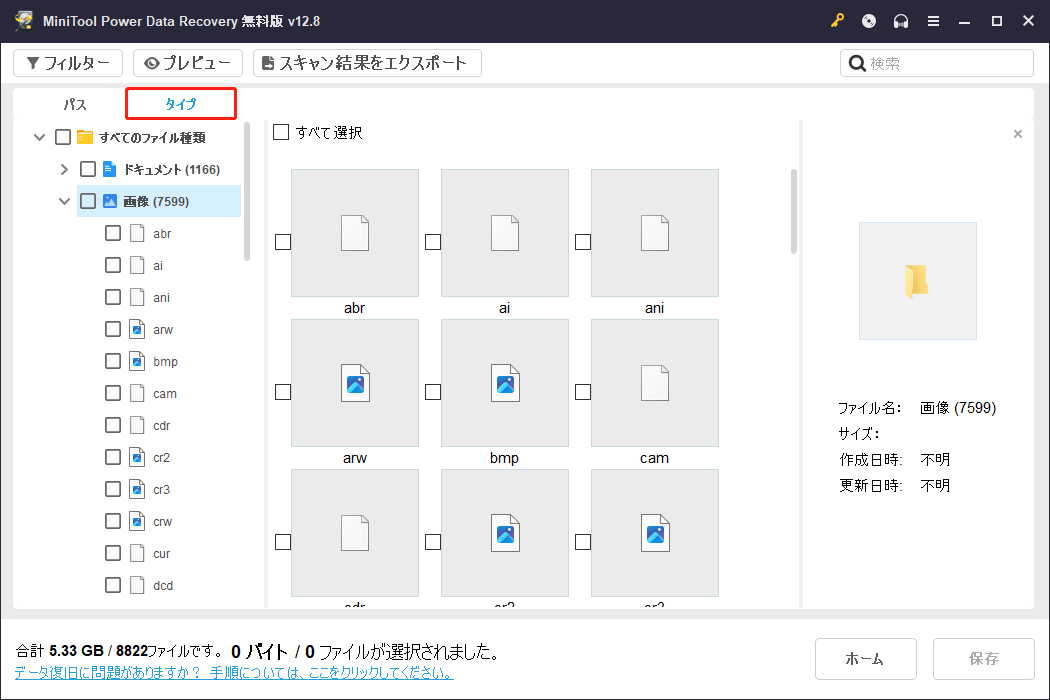Click the 画像 image category icon
This screenshot has width=1050, height=700.
coord(109,200)
